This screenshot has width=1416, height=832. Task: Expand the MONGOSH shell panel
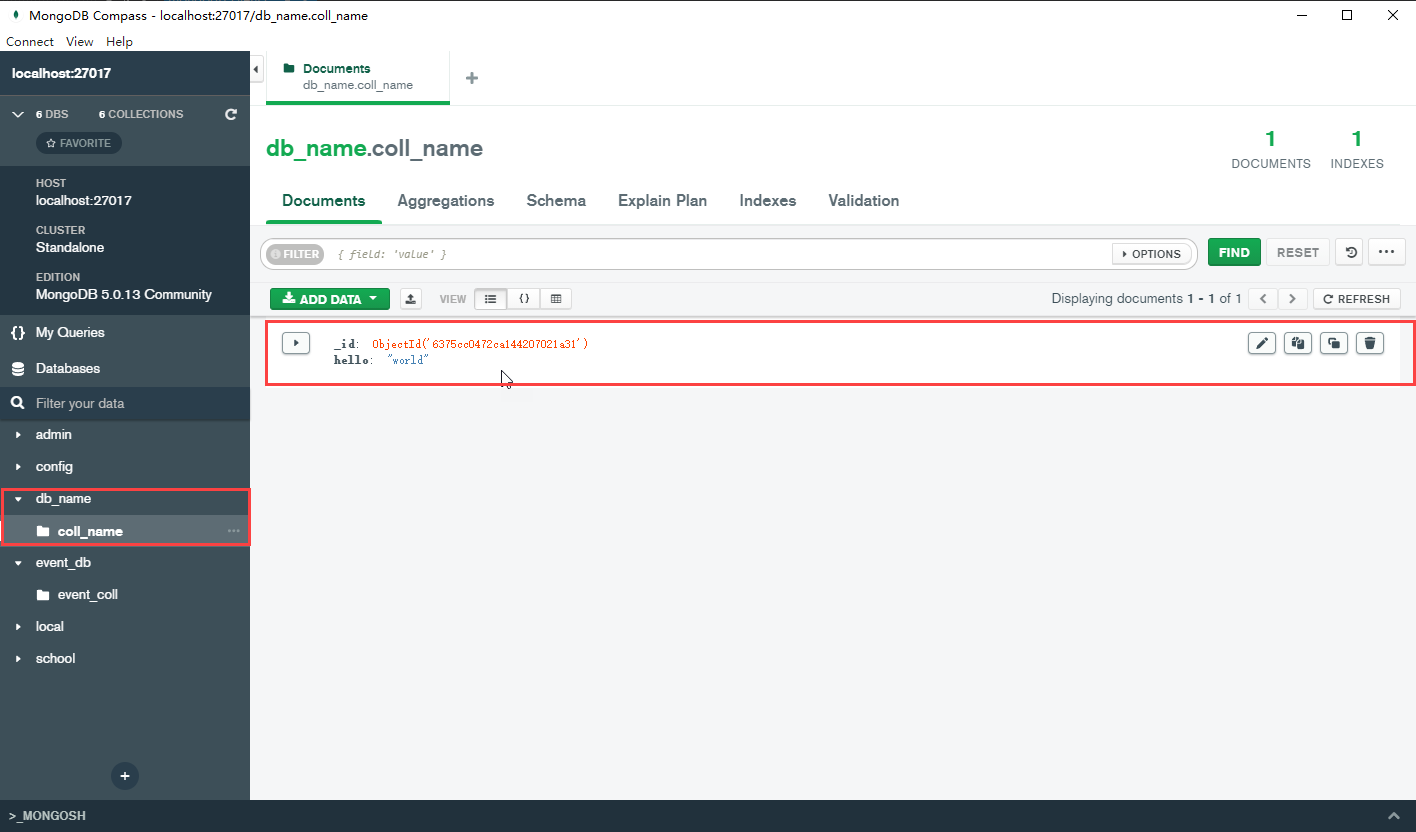point(1395,816)
